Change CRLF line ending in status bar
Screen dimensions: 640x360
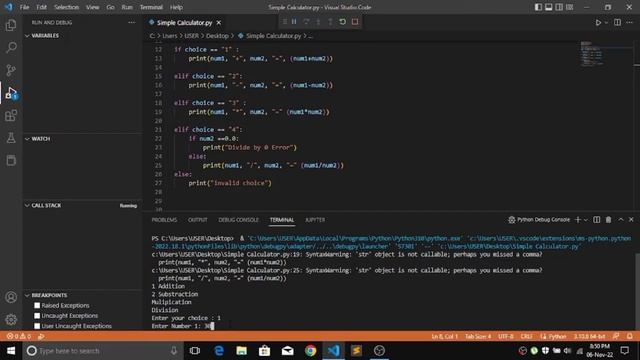coord(526,336)
